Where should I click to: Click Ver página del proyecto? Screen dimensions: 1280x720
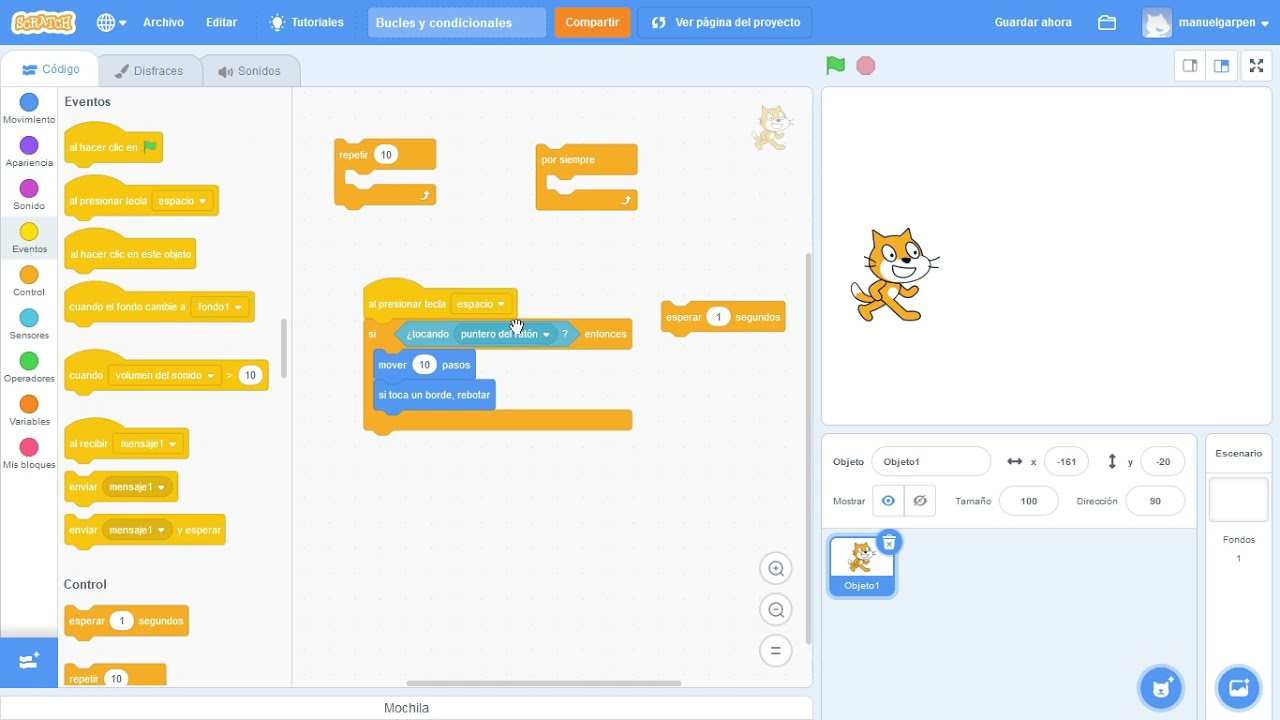[725, 22]
